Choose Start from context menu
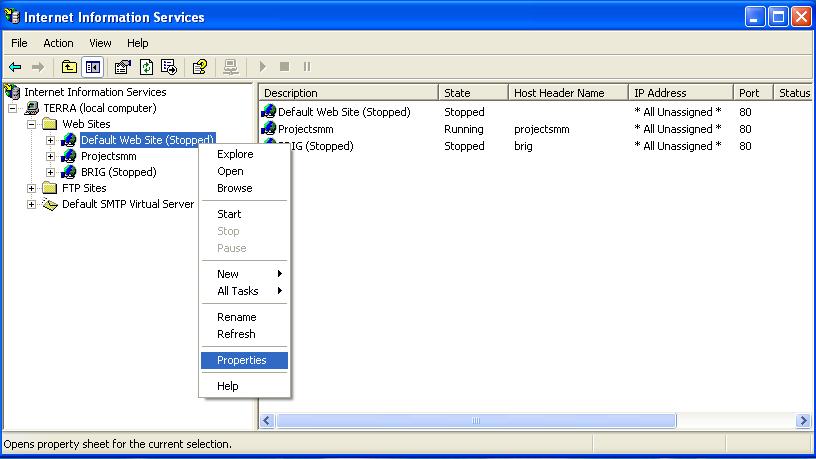This screenshot has height=459, width=816. (x=244, y=214)
